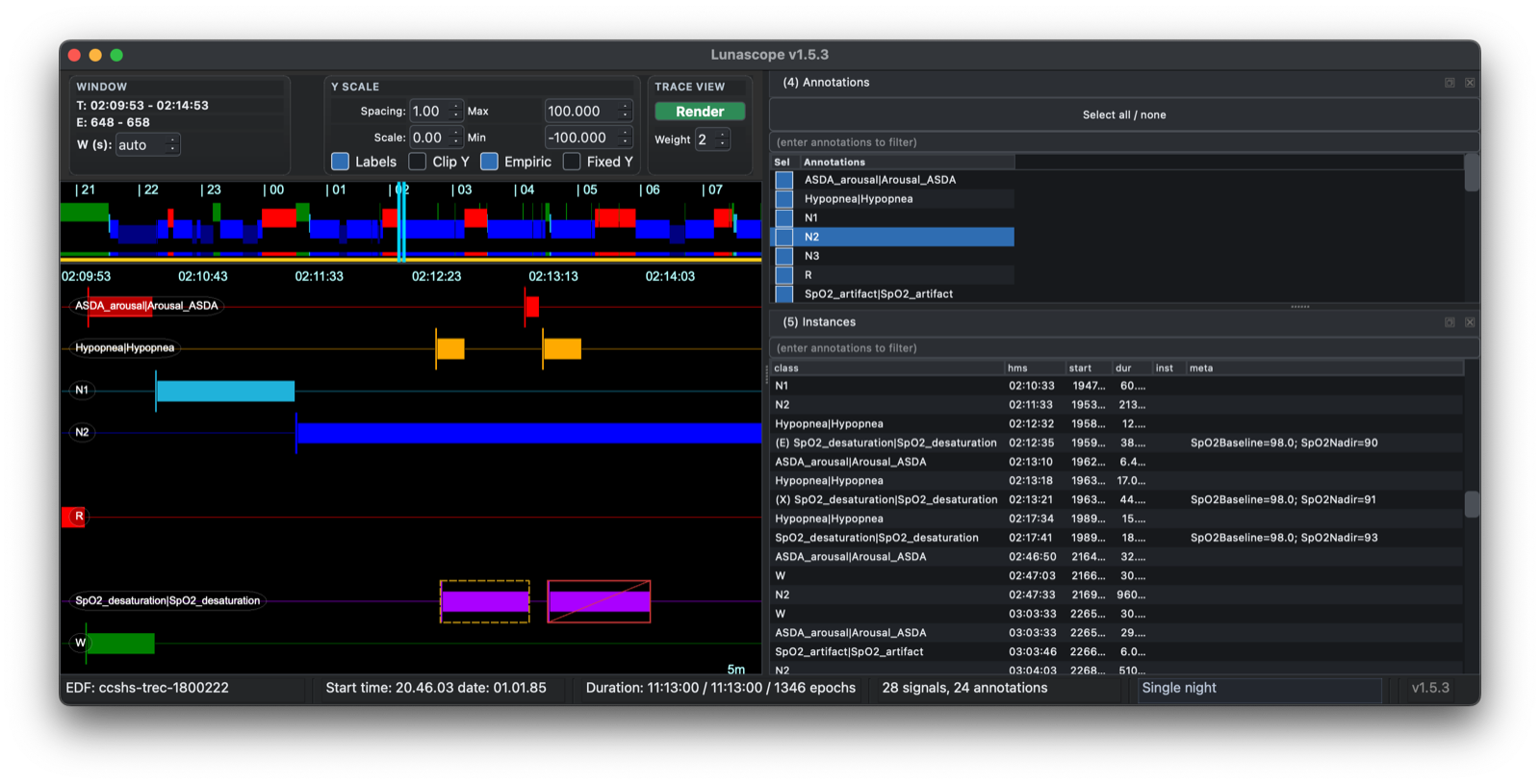
Task: Select the ASDA_arousal 02:46:50 instance row
Action: tap(1116, 557)
